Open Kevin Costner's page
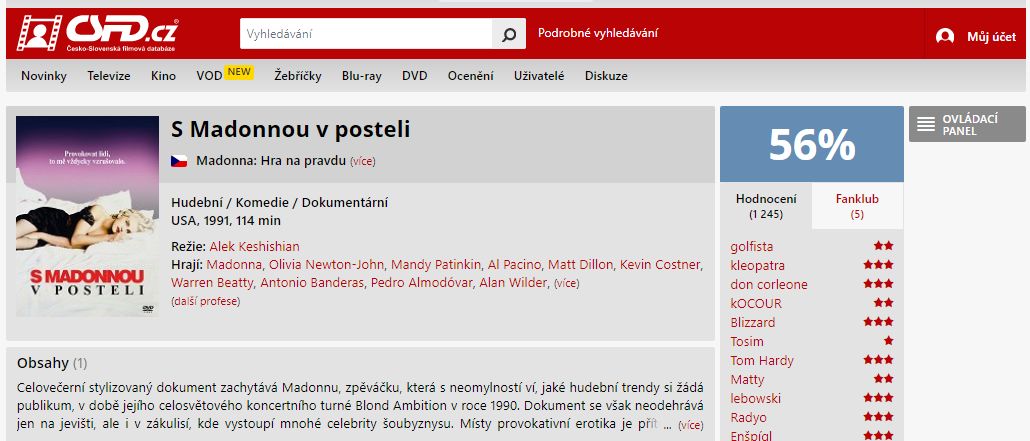 [660, 265]
